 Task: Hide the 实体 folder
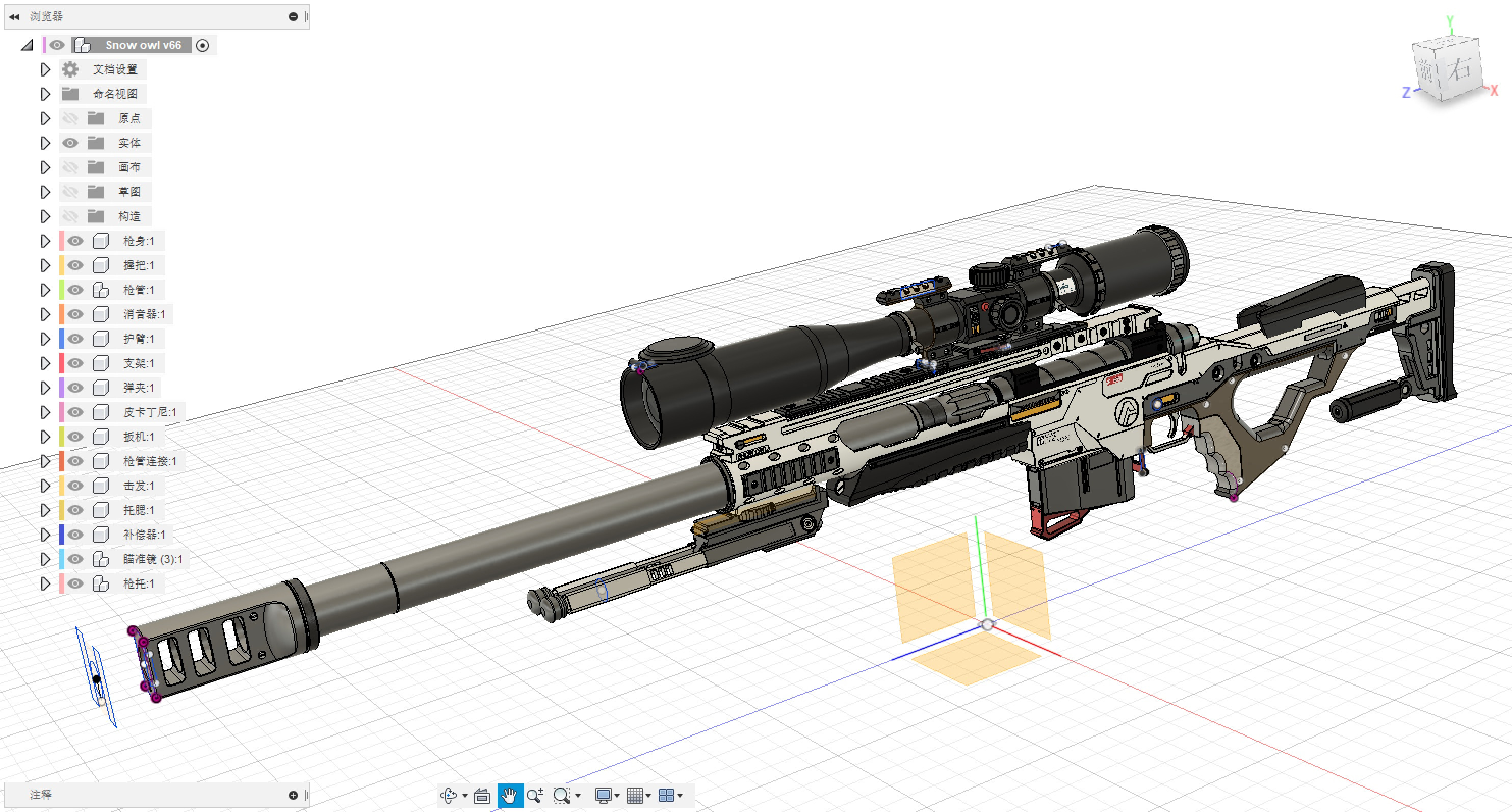tap(70, 143)
